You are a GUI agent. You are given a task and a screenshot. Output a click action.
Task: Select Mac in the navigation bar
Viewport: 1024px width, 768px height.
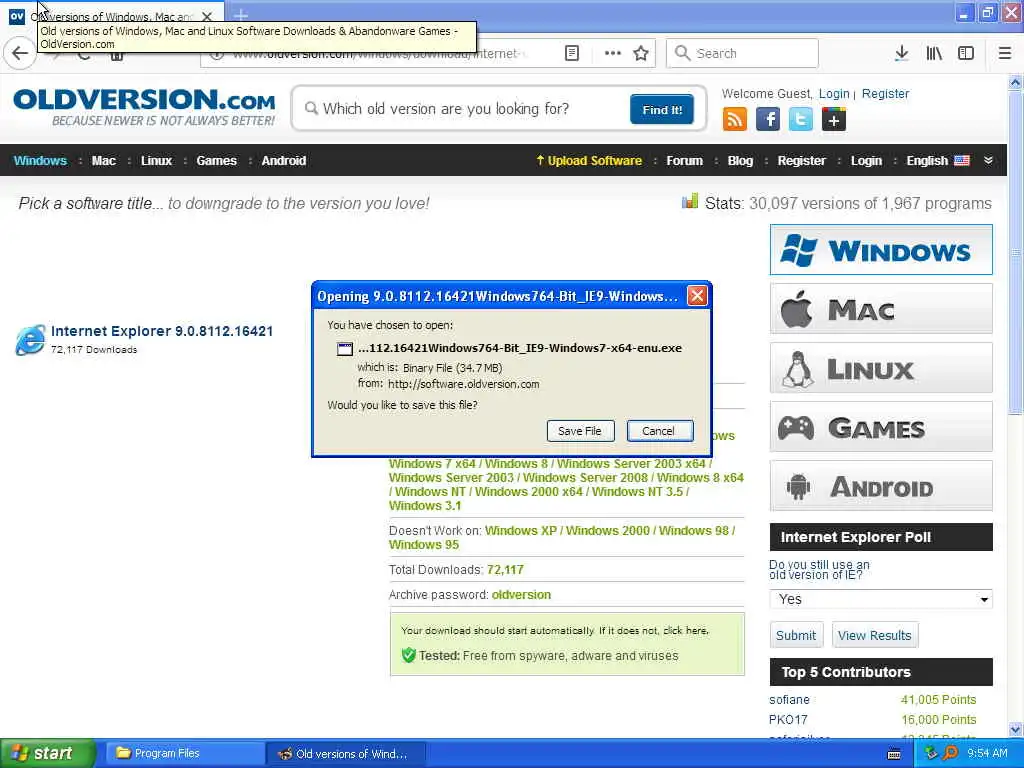(103, 161)
